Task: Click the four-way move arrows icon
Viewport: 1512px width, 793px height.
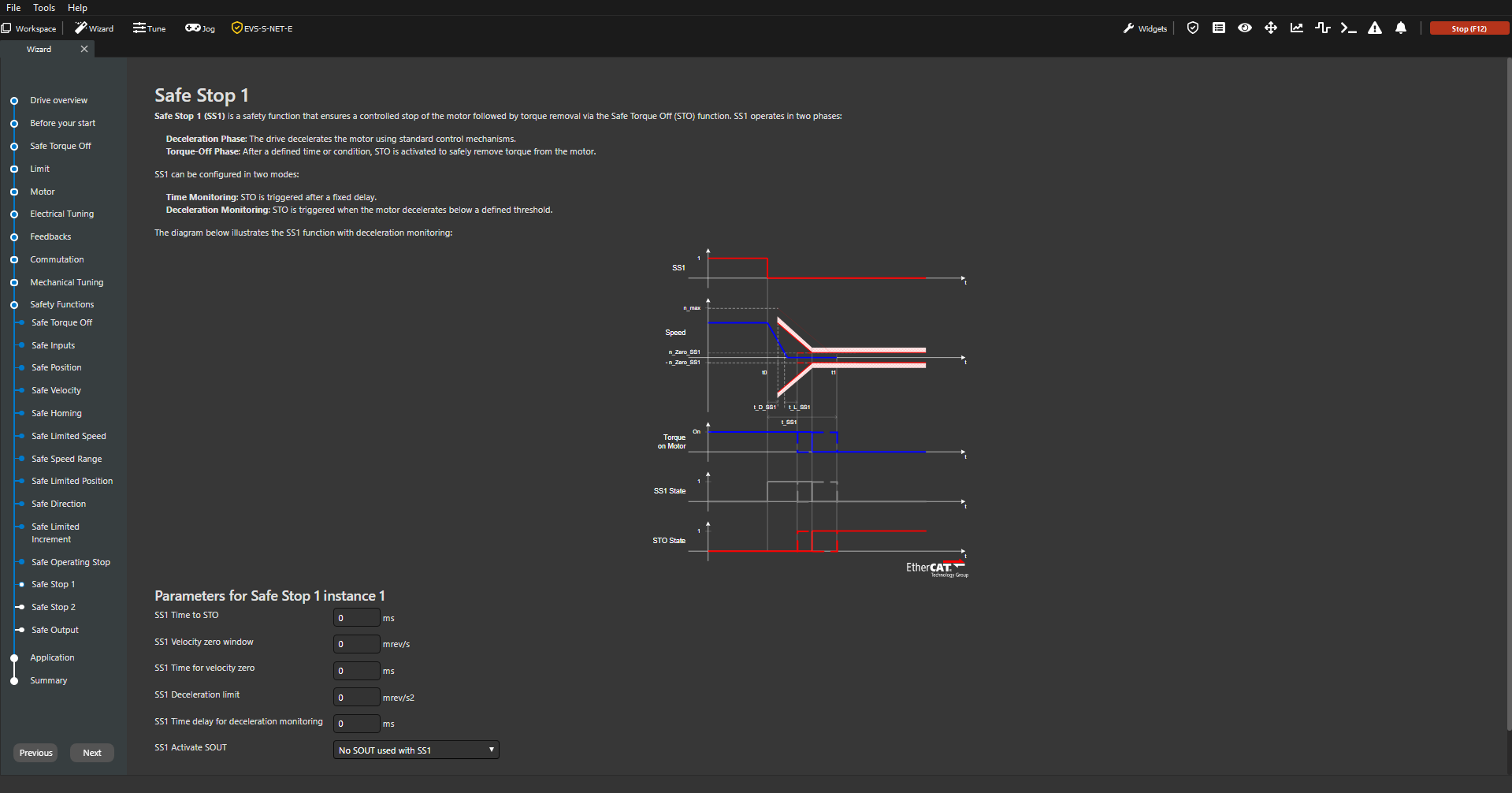Action: (x=1271, y=28)
